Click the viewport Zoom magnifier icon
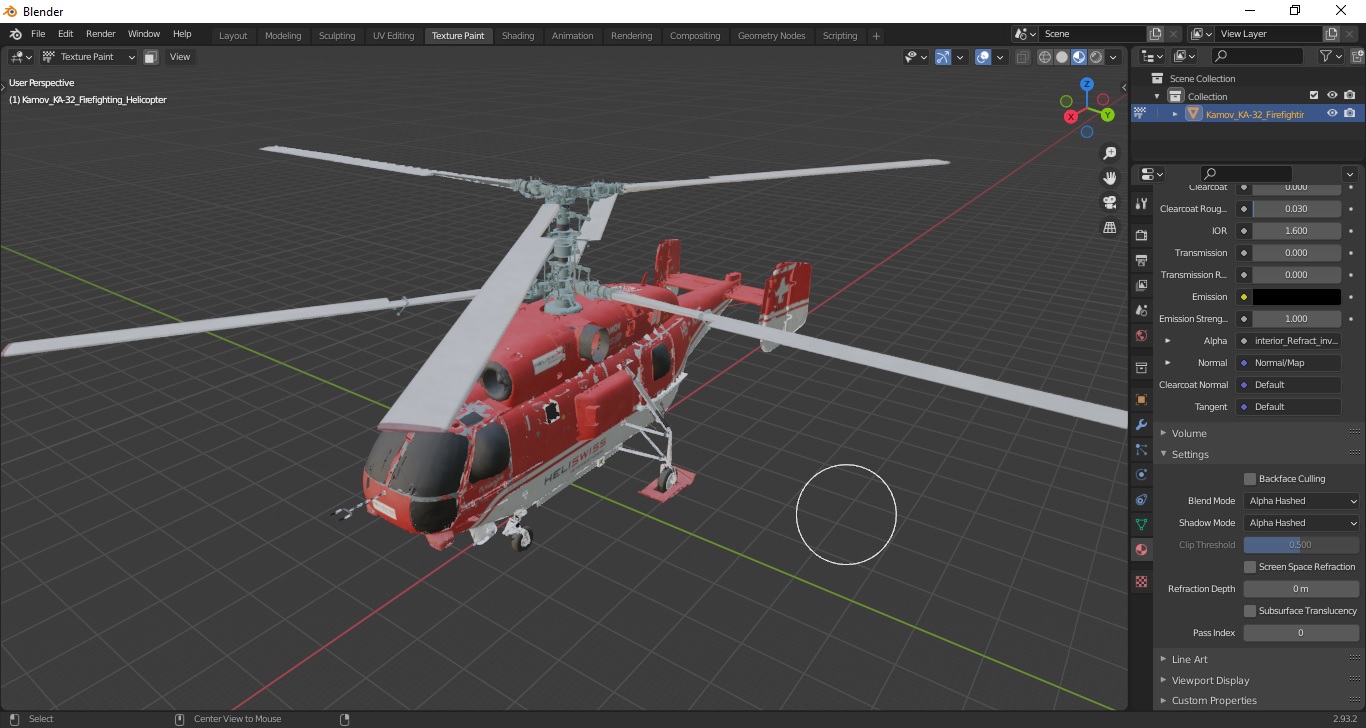 click(1109, 153)
